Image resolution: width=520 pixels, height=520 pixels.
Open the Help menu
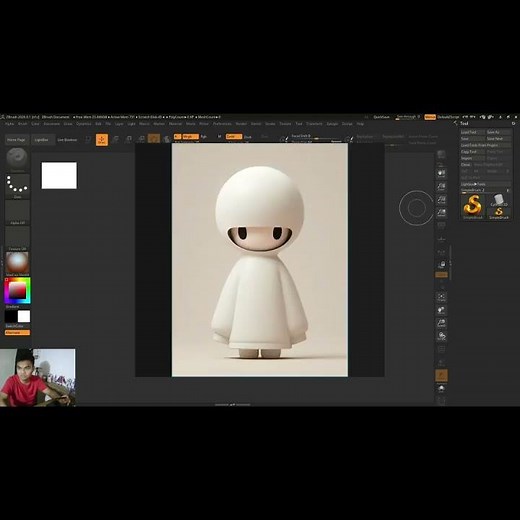coord(360,124)
